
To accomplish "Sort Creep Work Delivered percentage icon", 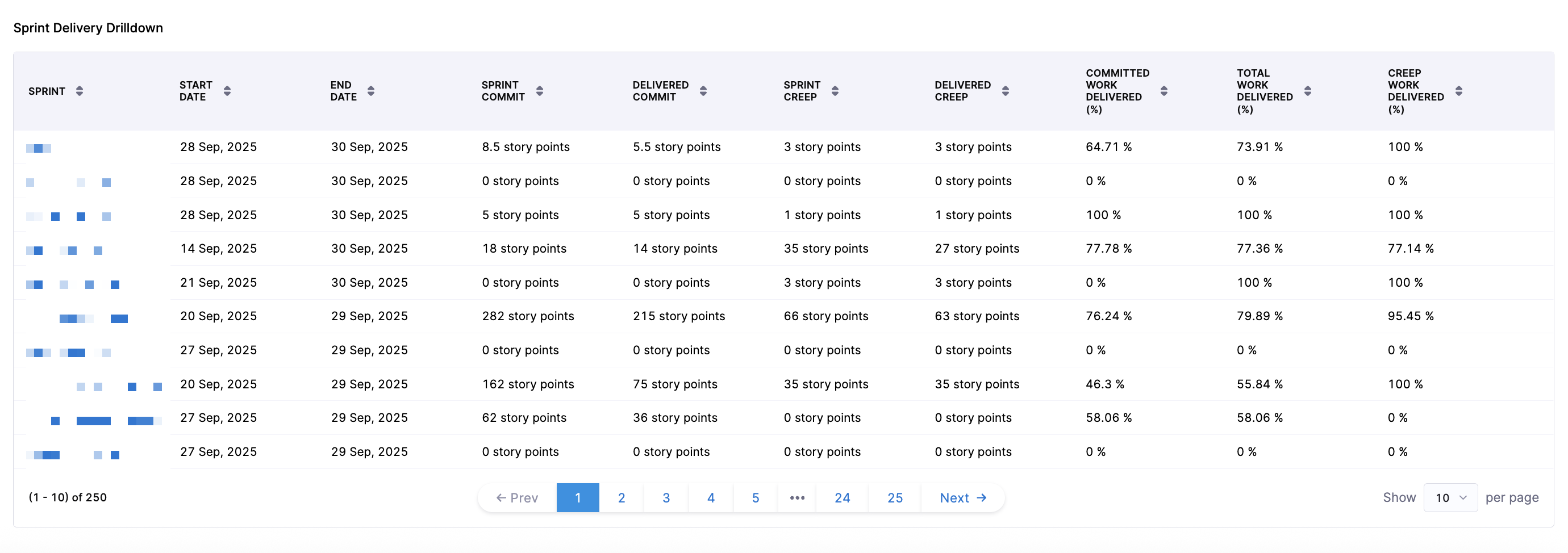I will click(x=1458, y=91).
